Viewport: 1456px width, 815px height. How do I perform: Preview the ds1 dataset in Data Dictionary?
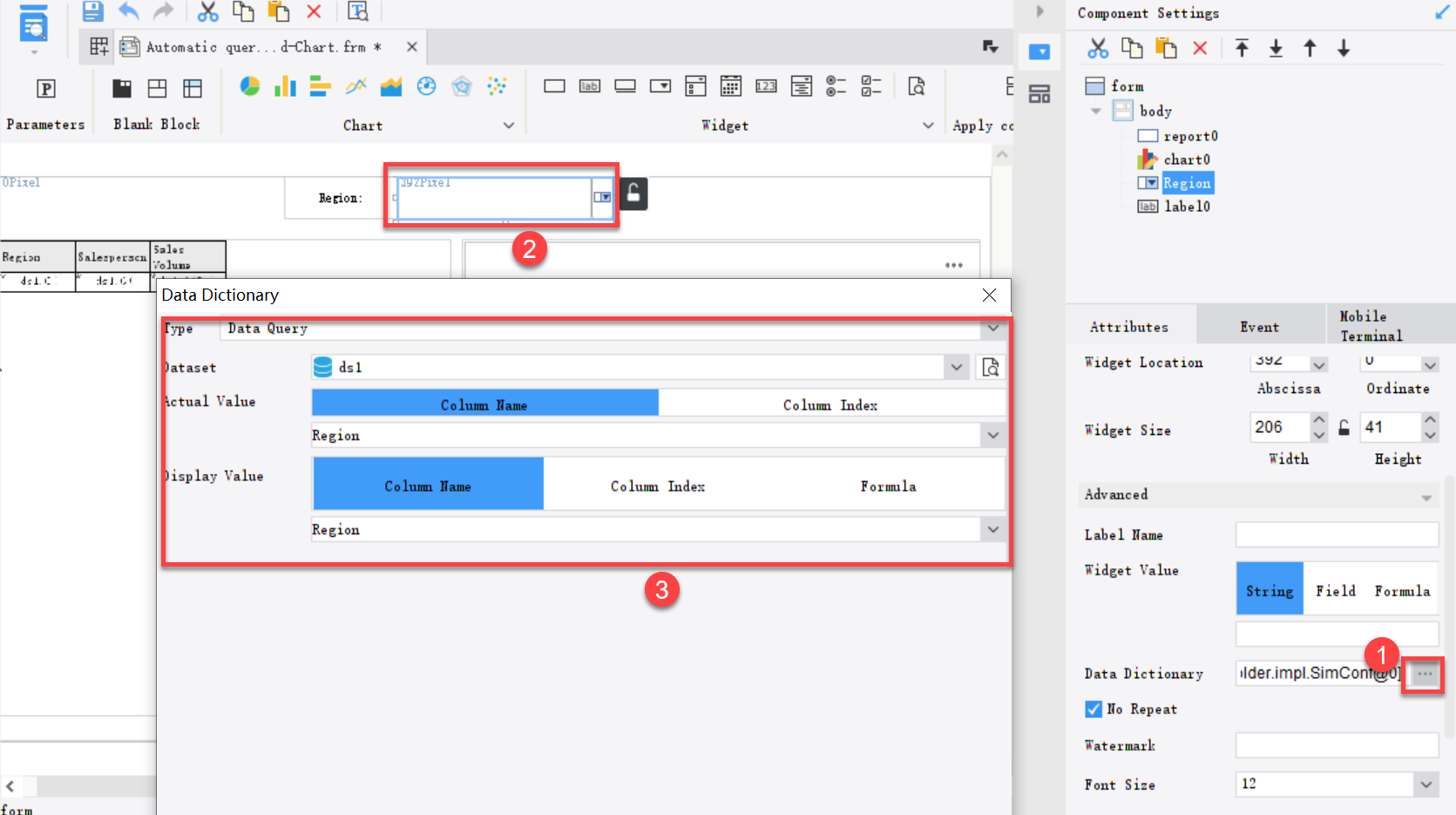pos(991,367)
